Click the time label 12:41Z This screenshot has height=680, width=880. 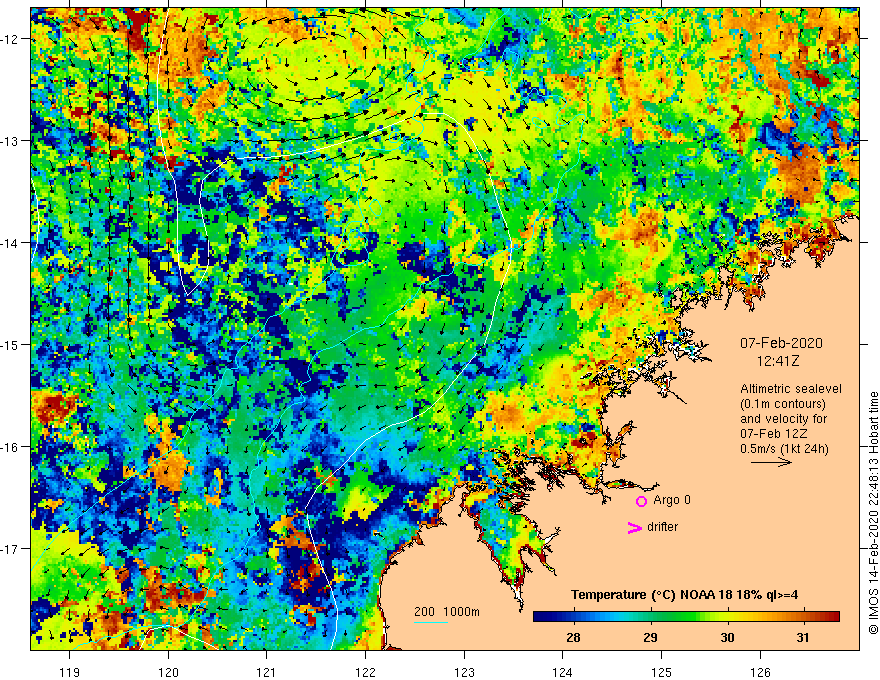click(778, 361)
